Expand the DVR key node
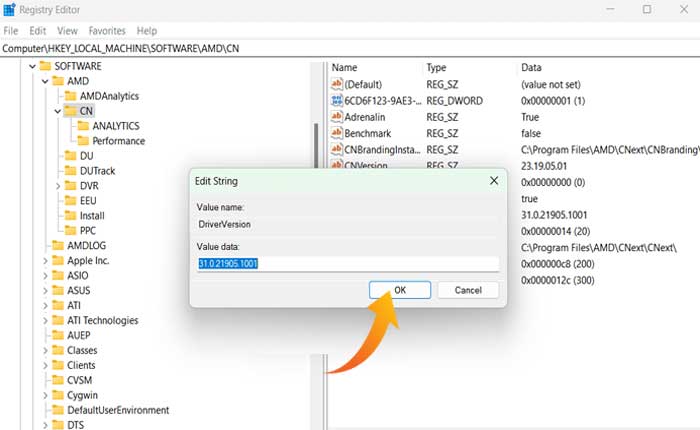 (x=58, y=186)
